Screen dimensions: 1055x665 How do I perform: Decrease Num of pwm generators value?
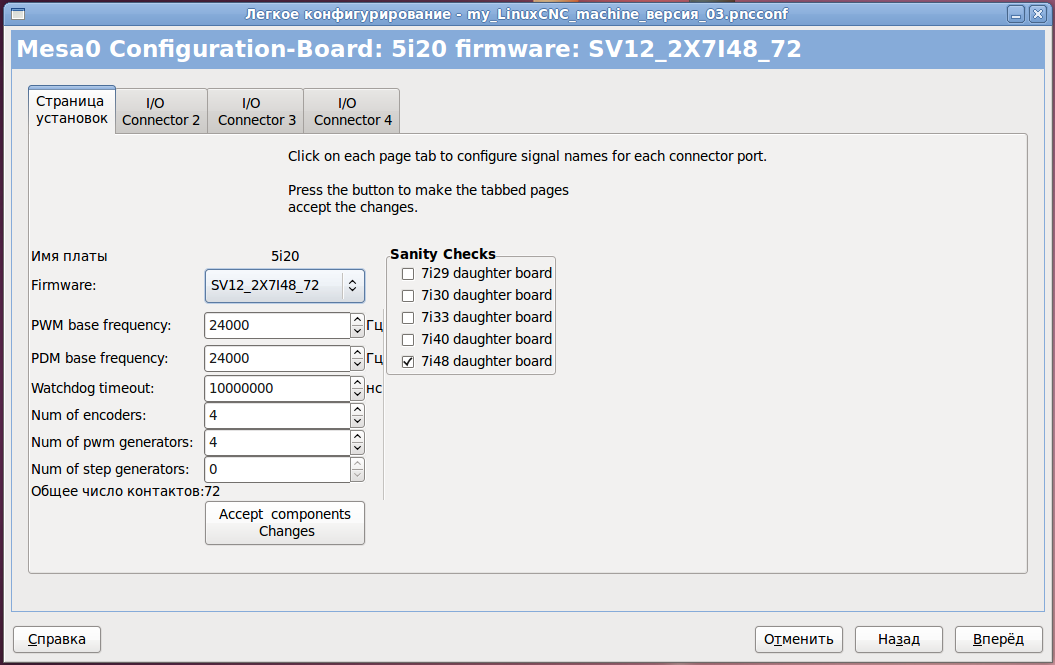pos(357,448)
